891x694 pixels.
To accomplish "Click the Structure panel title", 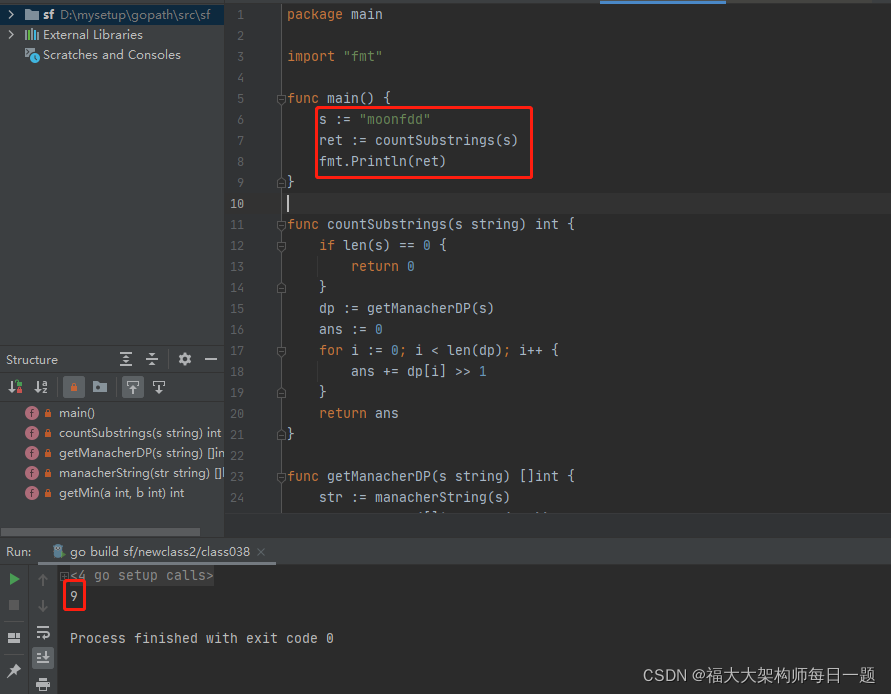I will [32, 360].
